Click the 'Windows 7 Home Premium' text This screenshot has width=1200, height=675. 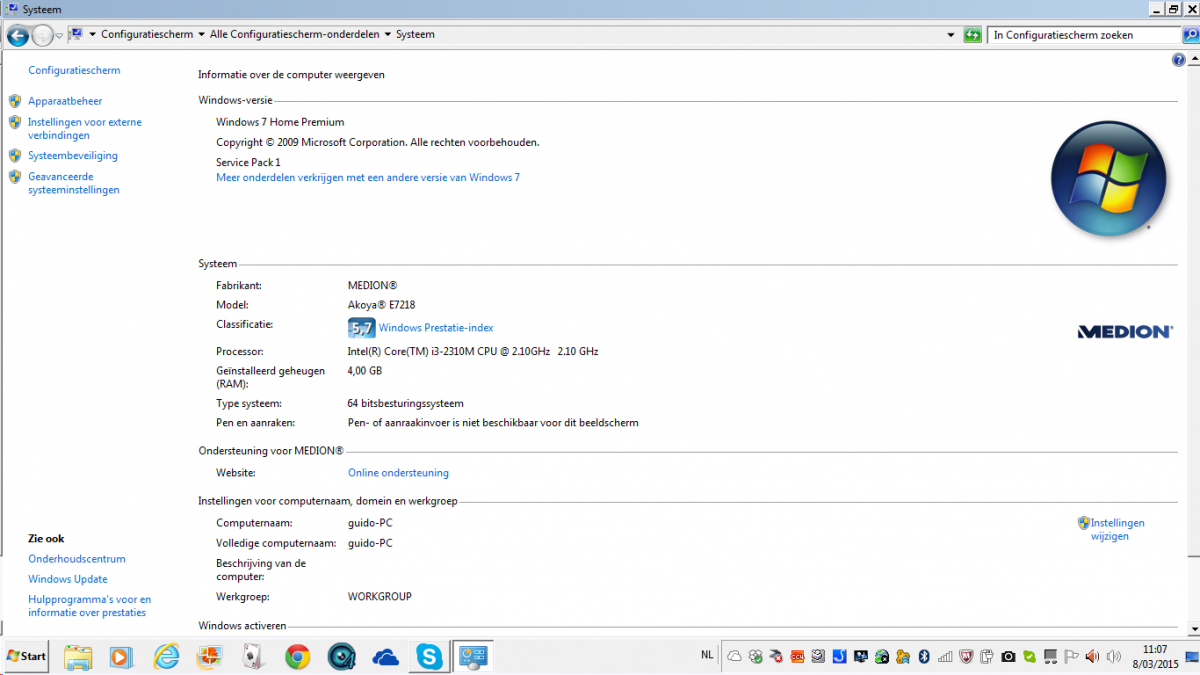(280, 122)
